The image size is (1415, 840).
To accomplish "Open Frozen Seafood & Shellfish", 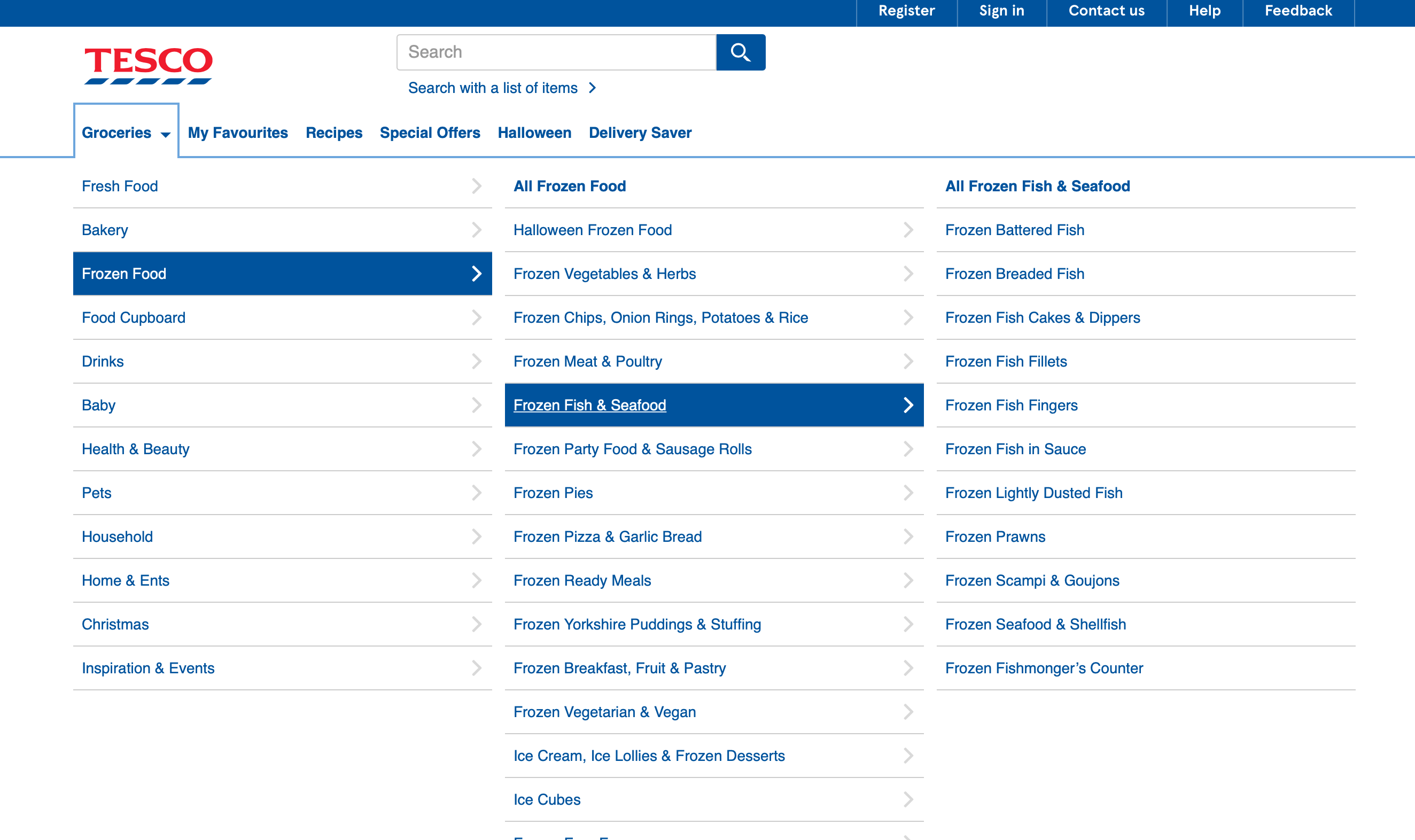I will 1146,624.
